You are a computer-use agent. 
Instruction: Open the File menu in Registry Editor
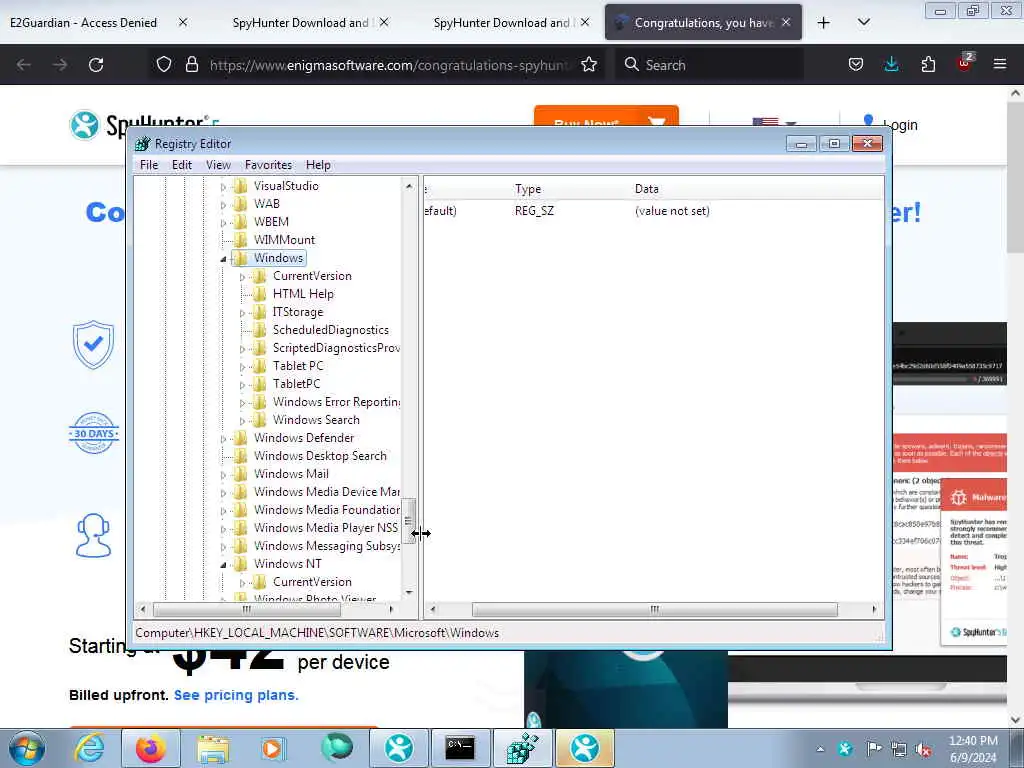tap(149, 165)
